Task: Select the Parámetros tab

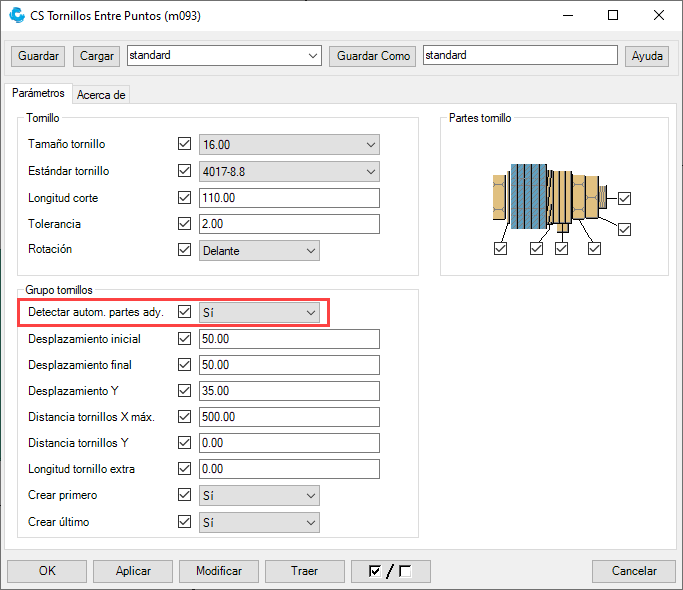Action: 39,94
